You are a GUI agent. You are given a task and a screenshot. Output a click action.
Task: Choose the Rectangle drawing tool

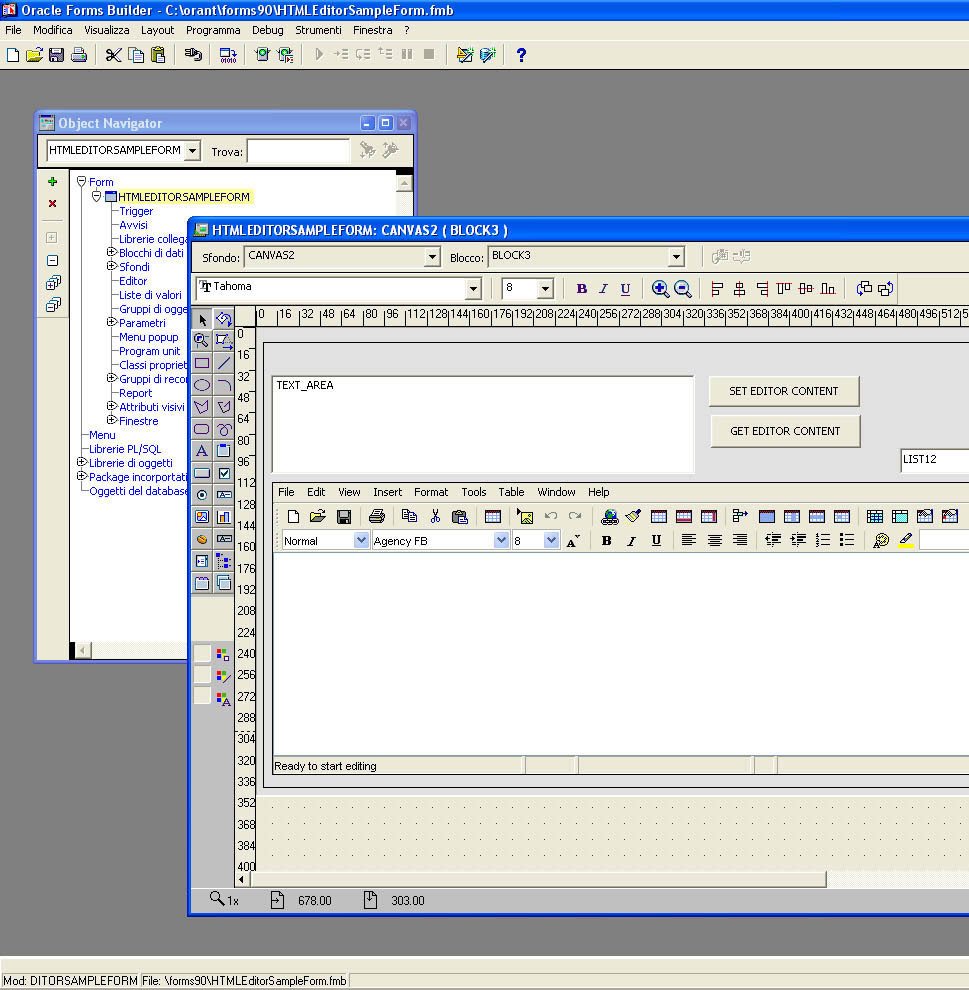click(201, 363)
